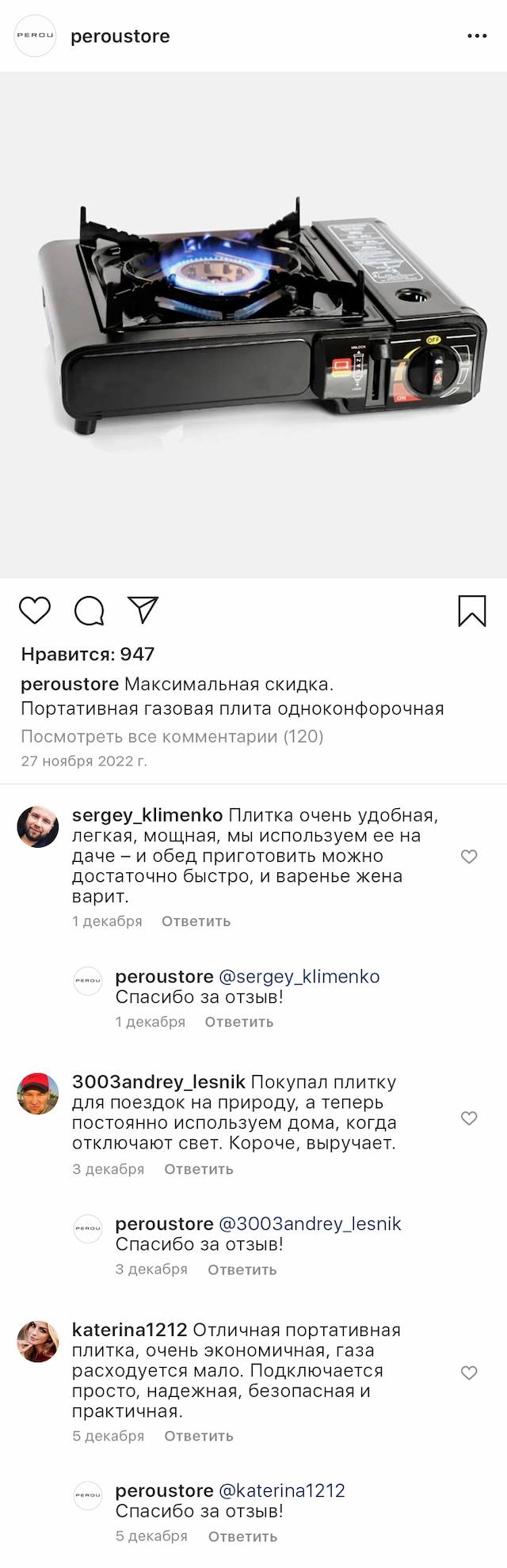Image resolution: width=507 pixels, height=1568 pixels.
Task: Open the Perou profile logo in the header
Action: click(x=36, y=36)
